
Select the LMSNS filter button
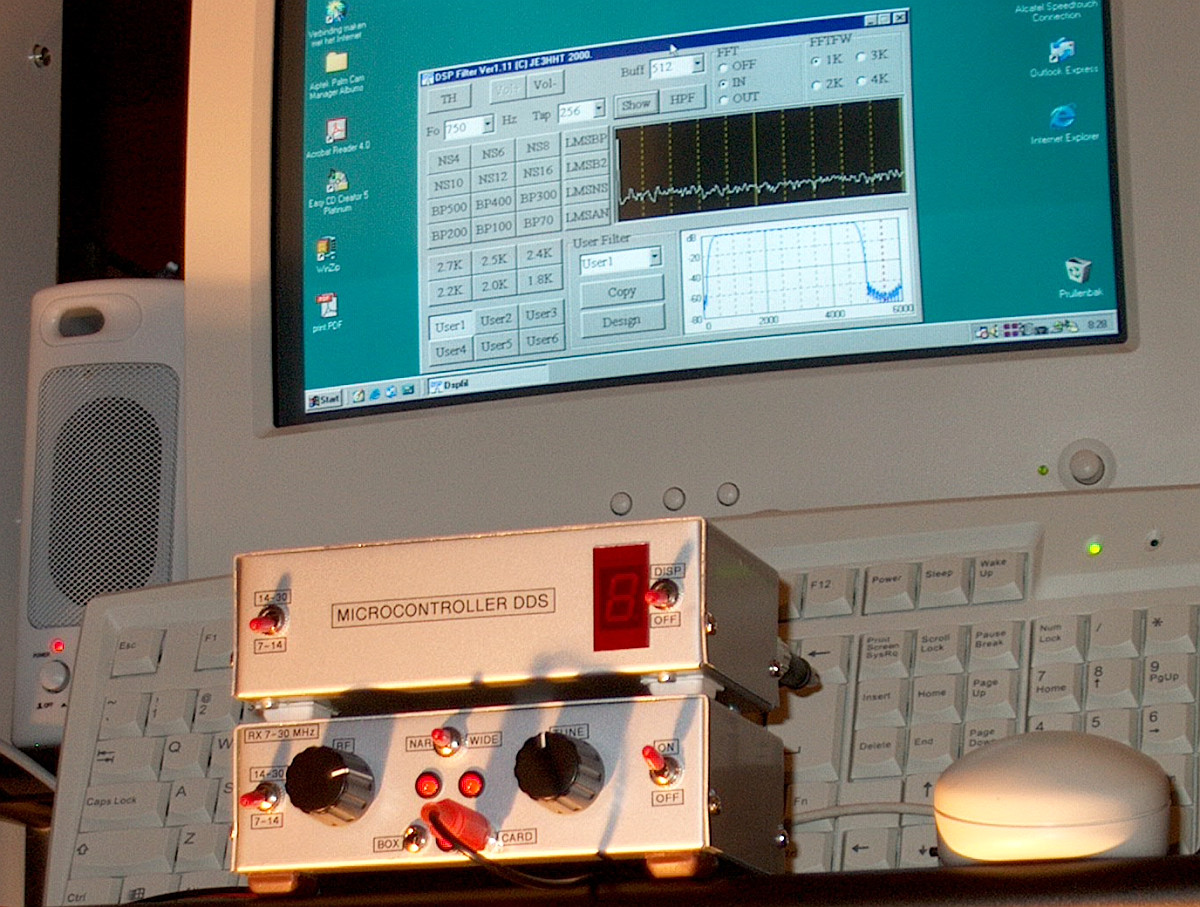(x=585, y=190)
